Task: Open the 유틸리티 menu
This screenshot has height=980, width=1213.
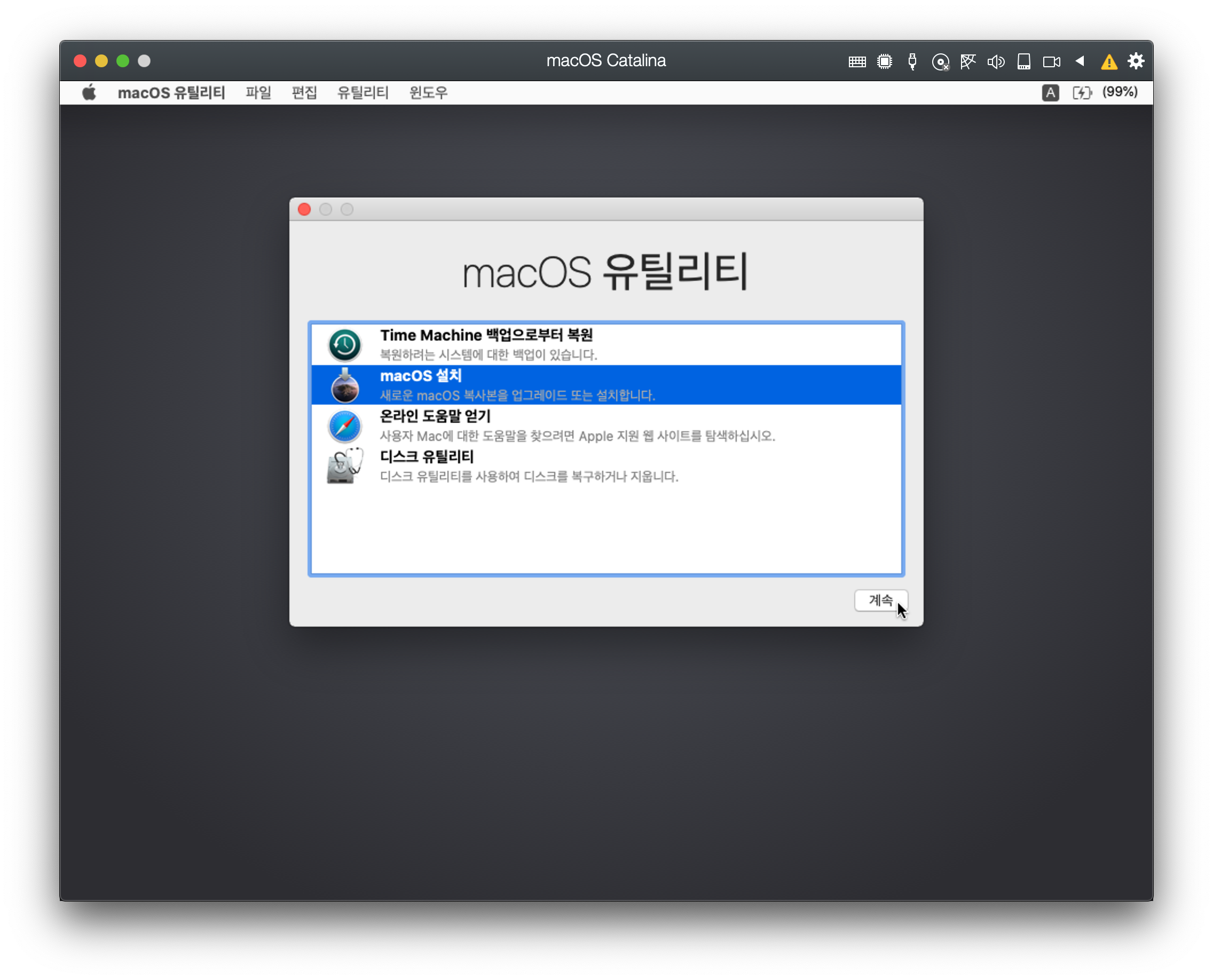Action: pyautogui.click(x=363, y=92)
